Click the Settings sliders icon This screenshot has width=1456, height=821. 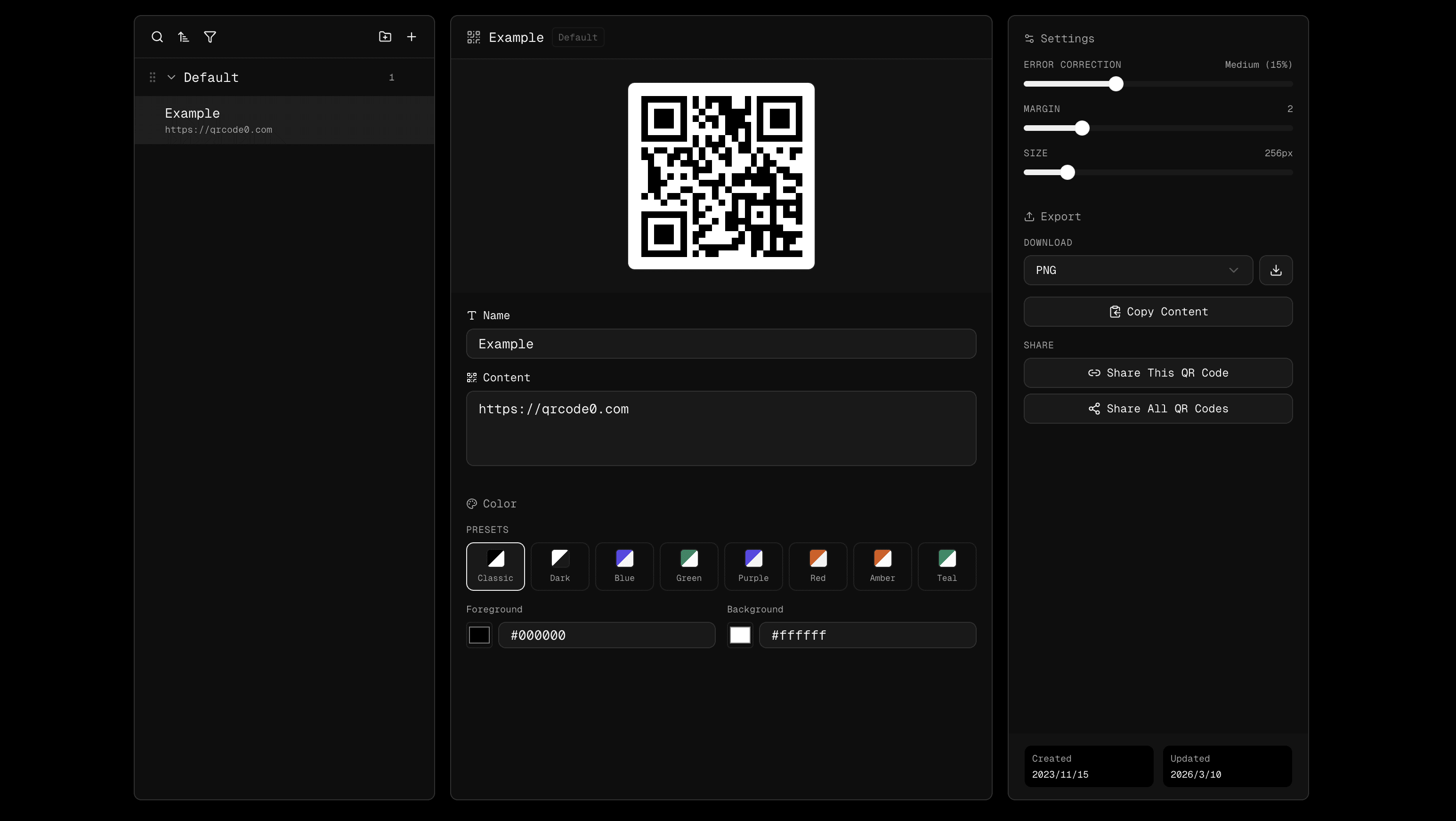(x=1029, y=39)
